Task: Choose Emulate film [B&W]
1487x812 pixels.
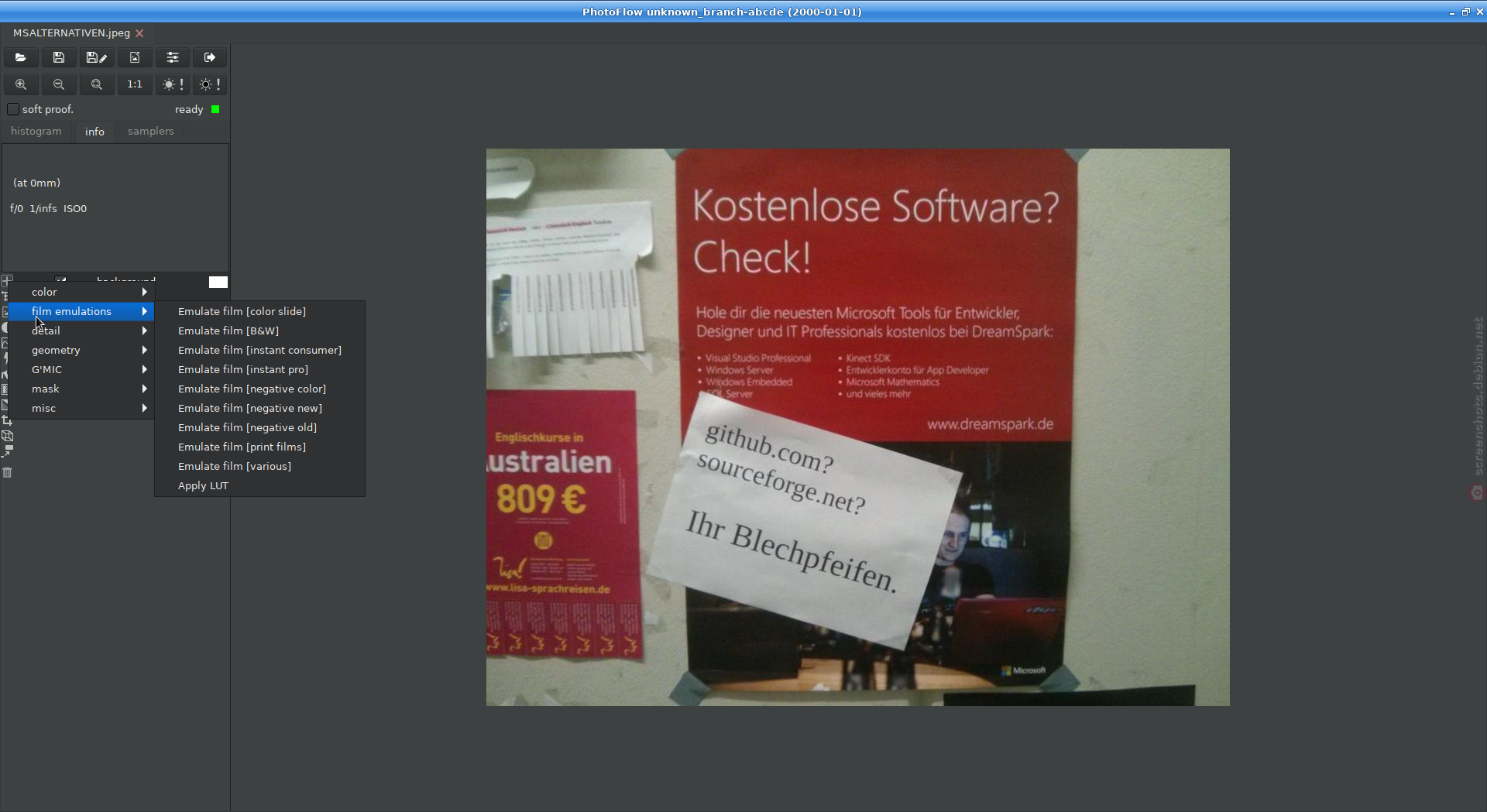Action: [x=259, y=331]
